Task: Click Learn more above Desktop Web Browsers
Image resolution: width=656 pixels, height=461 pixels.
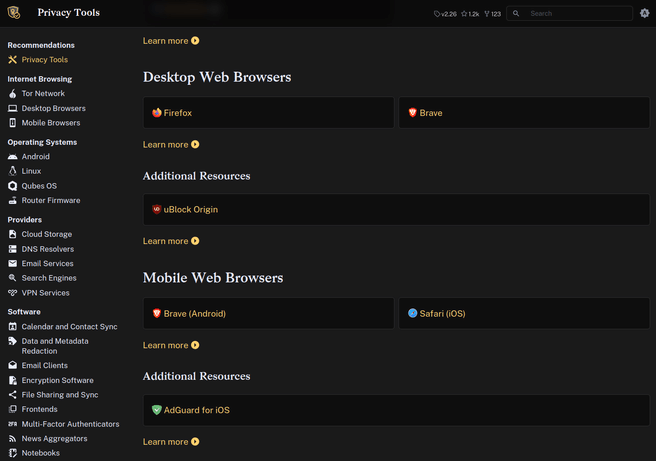Action: pos(171,41)
